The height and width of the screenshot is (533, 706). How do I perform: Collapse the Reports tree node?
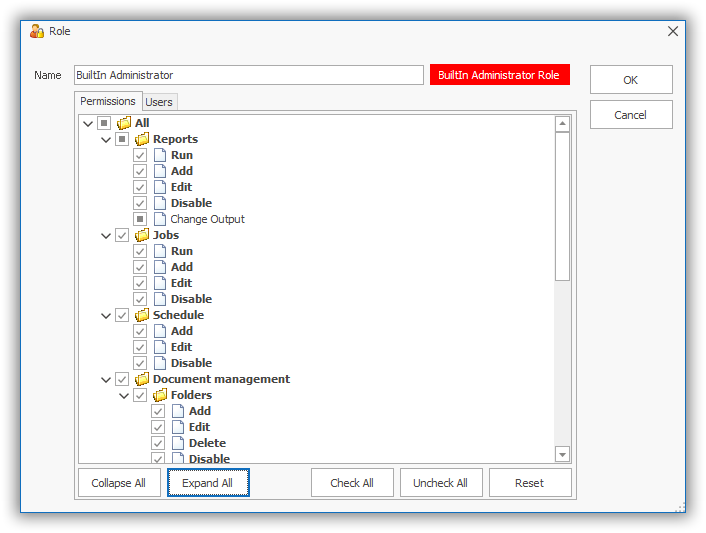pyautogui.click(x=106, y=139)
